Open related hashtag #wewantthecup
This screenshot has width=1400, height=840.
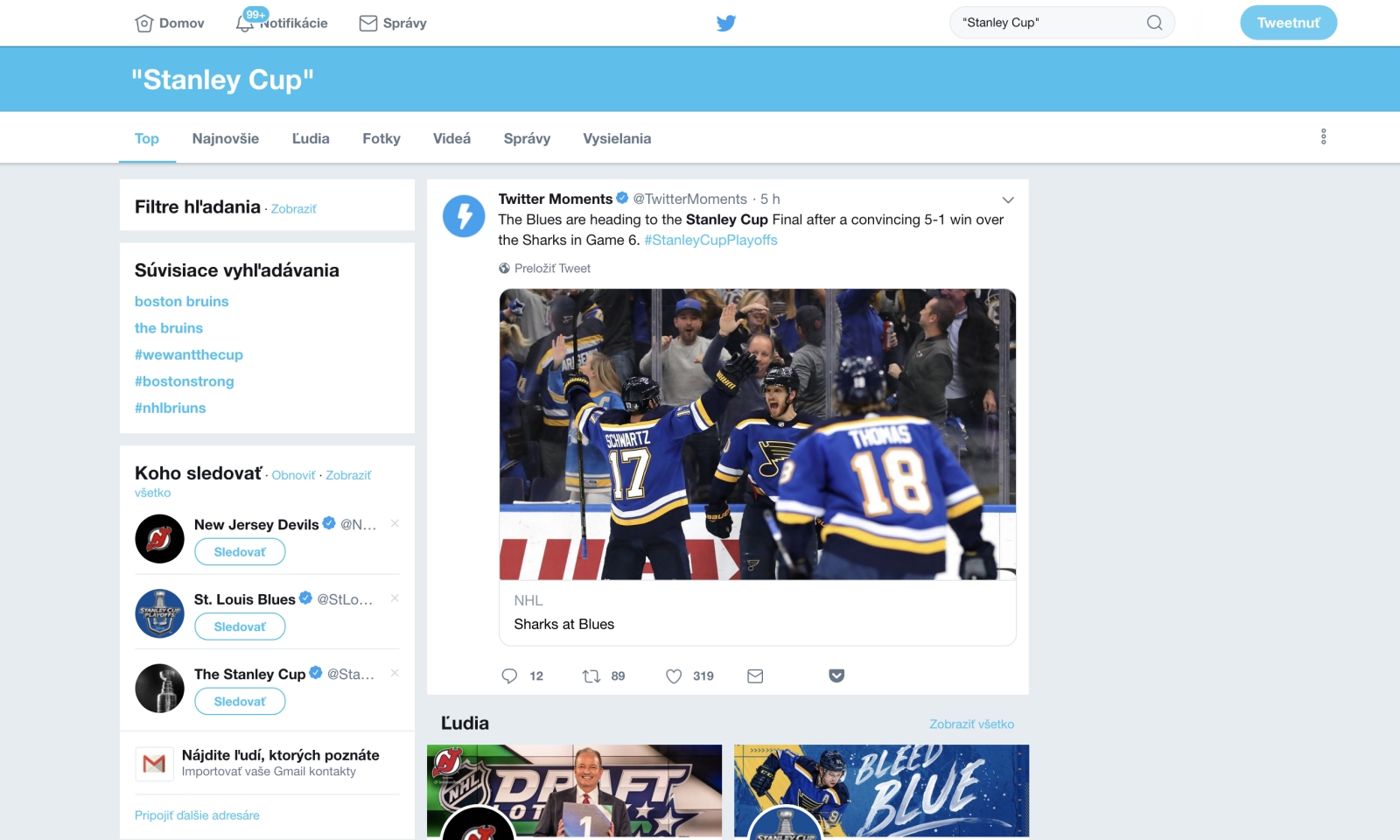click(x=189, y=354)
